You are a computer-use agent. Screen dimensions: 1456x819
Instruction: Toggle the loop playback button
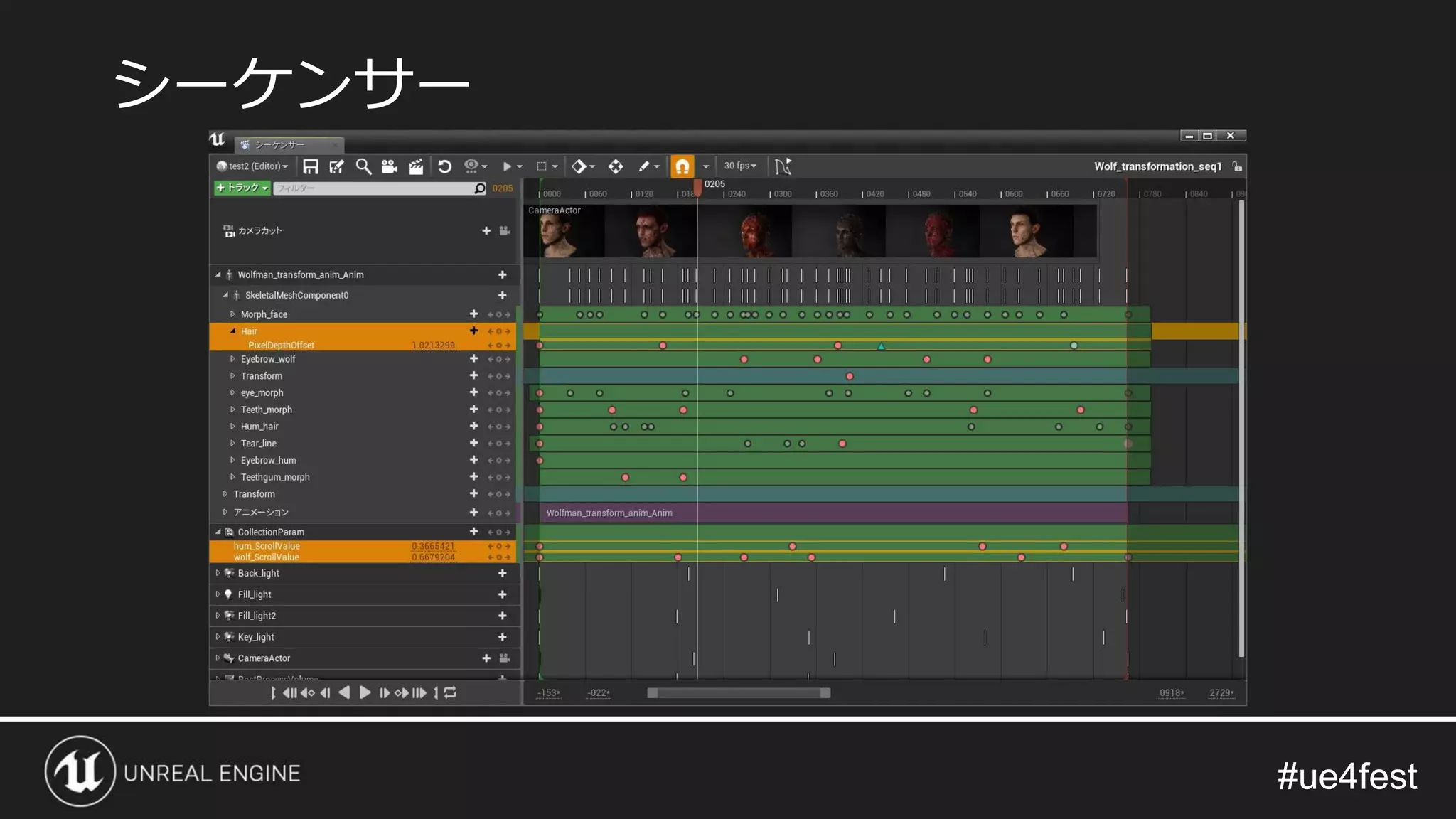(x=450, y=692)
